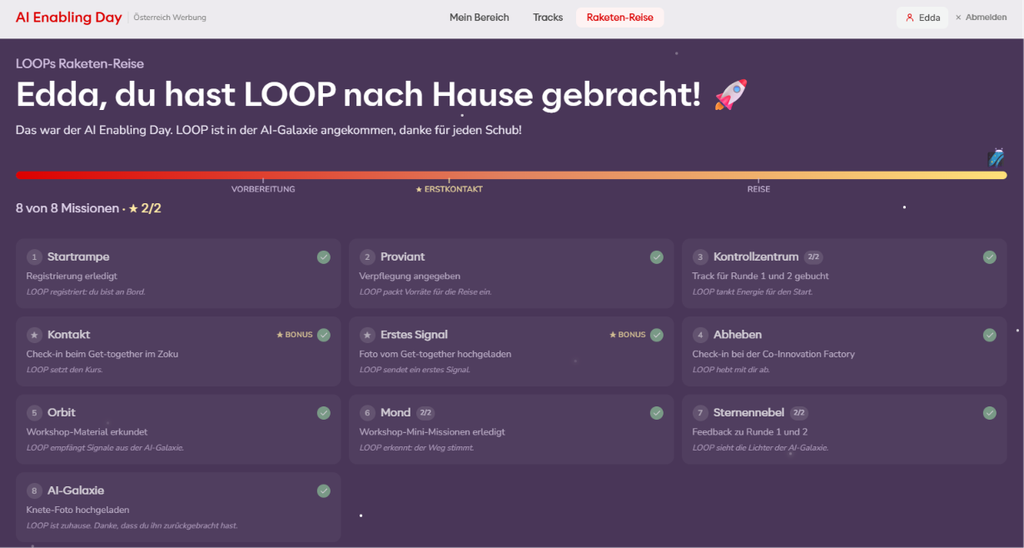Click the number 4 badge on Abheben
Viewport: 1024px width, 548px height.
point(700,335)
